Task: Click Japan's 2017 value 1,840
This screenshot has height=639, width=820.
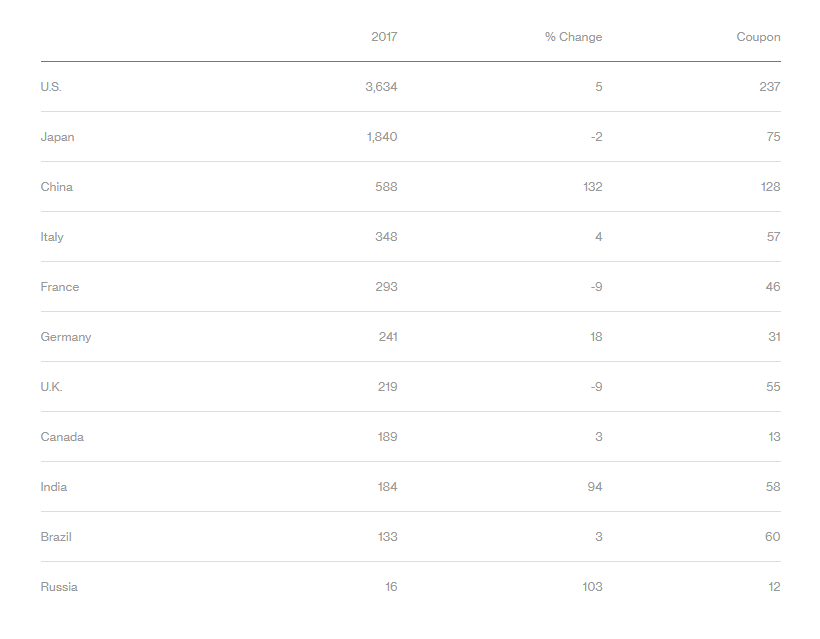Action: 382,137
